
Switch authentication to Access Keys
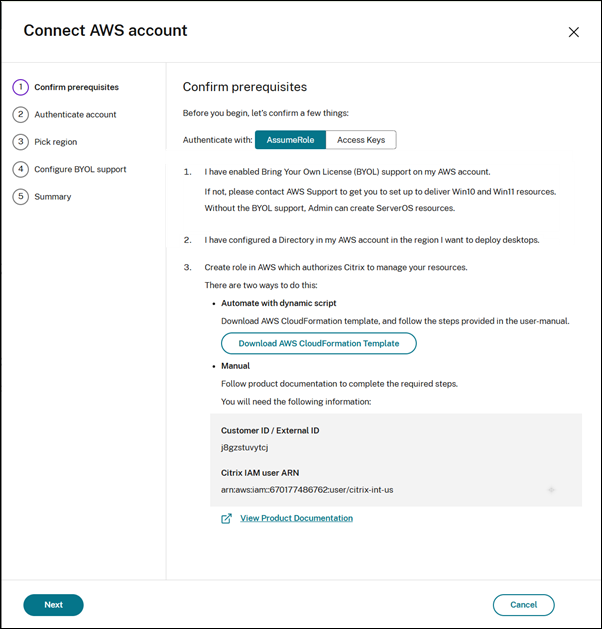[361, 140]
